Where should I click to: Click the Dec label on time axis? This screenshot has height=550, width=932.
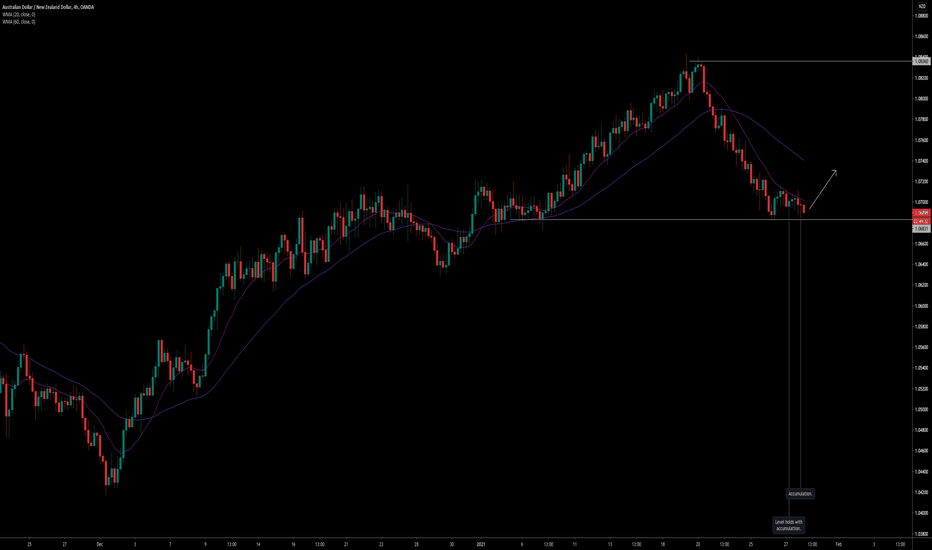pyautogui.click(x=100, y=544)
